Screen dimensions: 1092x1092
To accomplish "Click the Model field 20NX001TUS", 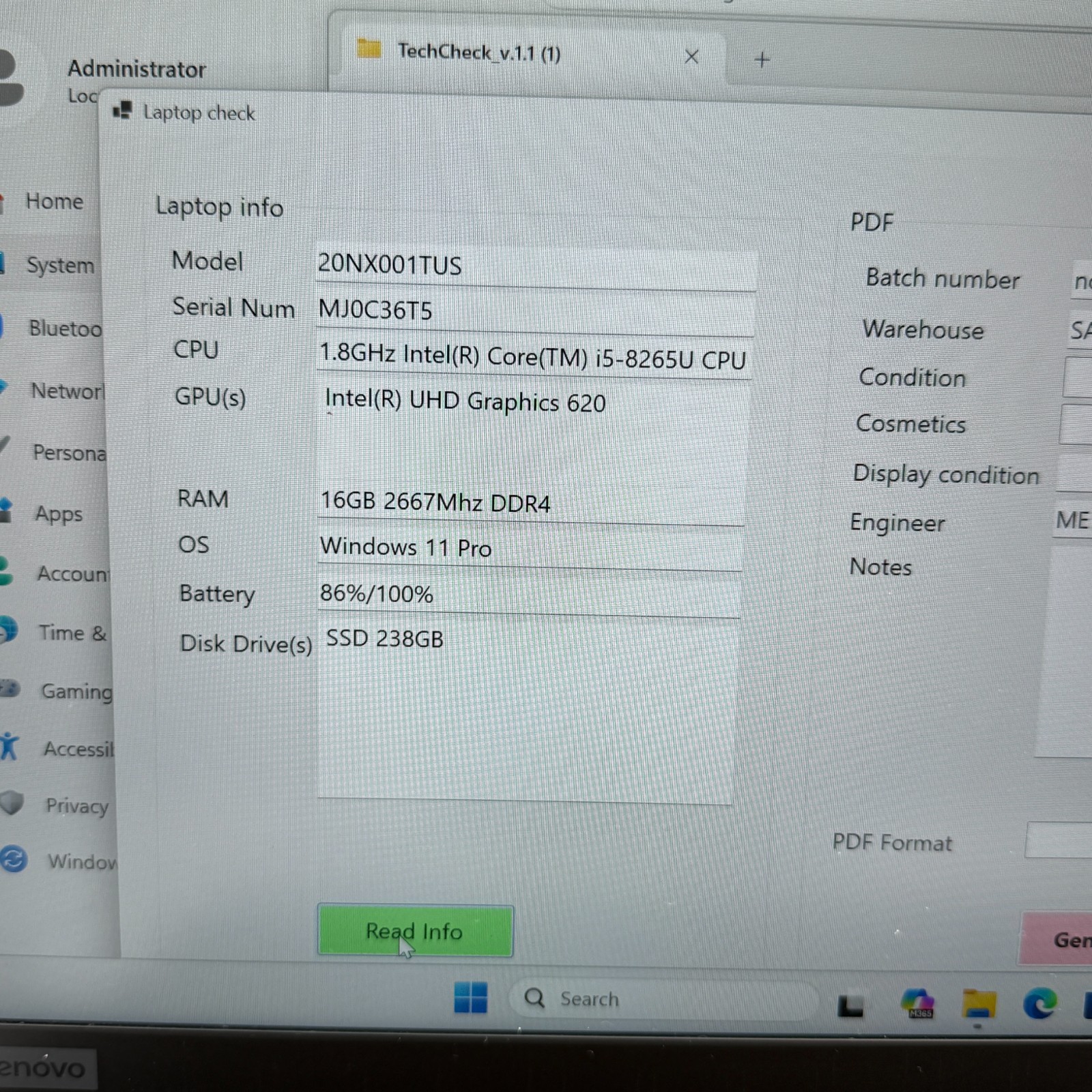I will (x=536, y=266).
